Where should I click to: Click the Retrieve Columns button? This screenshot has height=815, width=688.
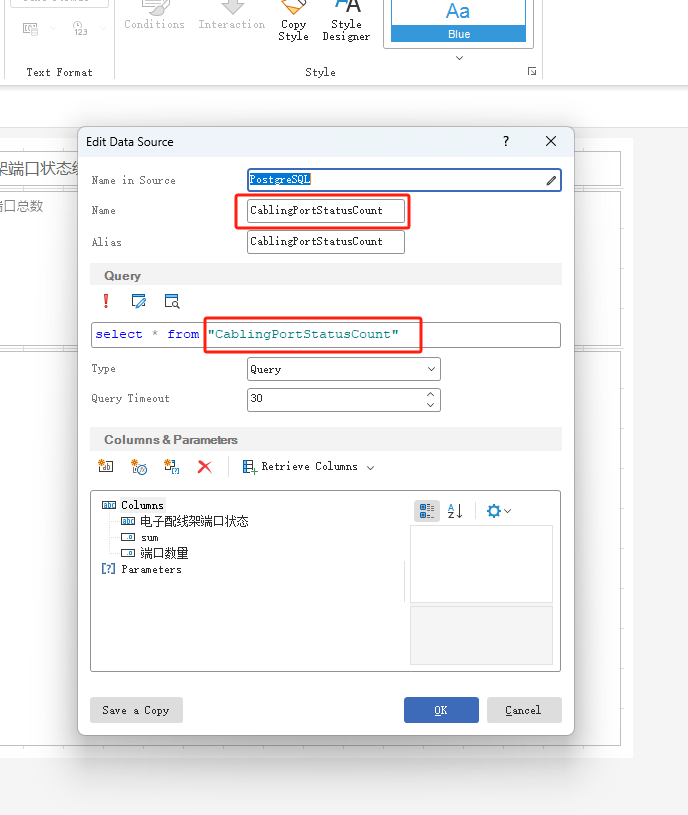301,467
